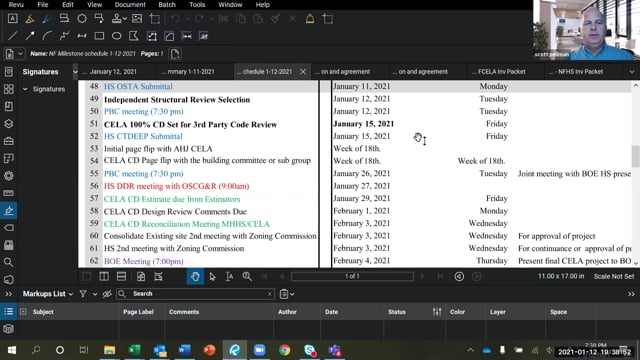Open the Document menu

[x=130, y=5]
